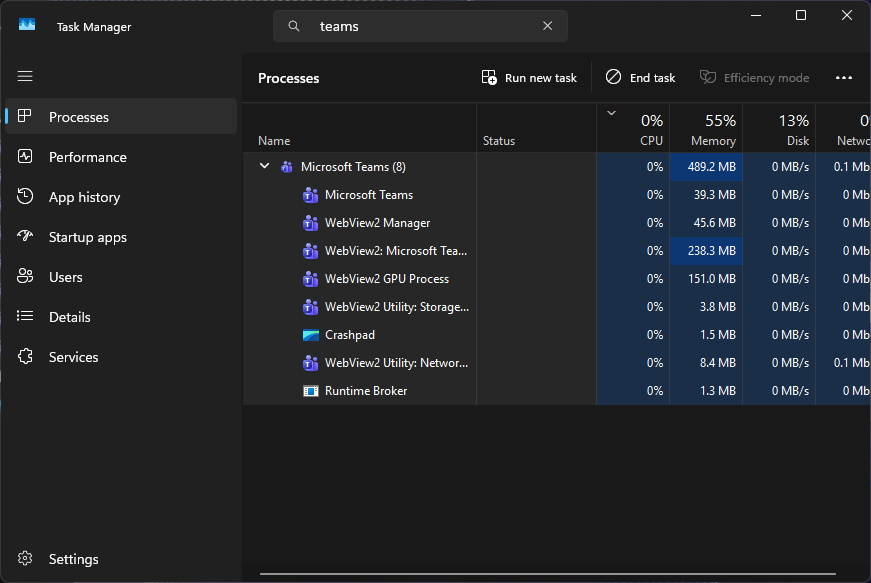Collapse the Microsoft Teams process group
Image resolution: width=871 pixels, height=583 pixels.
(264, 166)
